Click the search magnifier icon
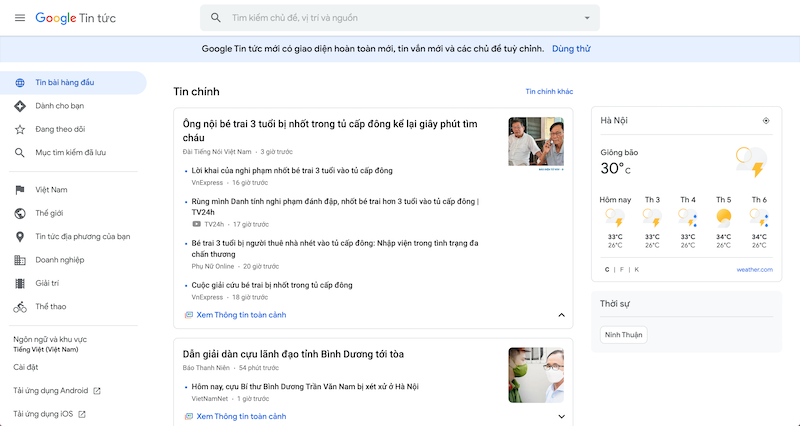This screenshot has width=800, height=426. (x=216, y=18)
